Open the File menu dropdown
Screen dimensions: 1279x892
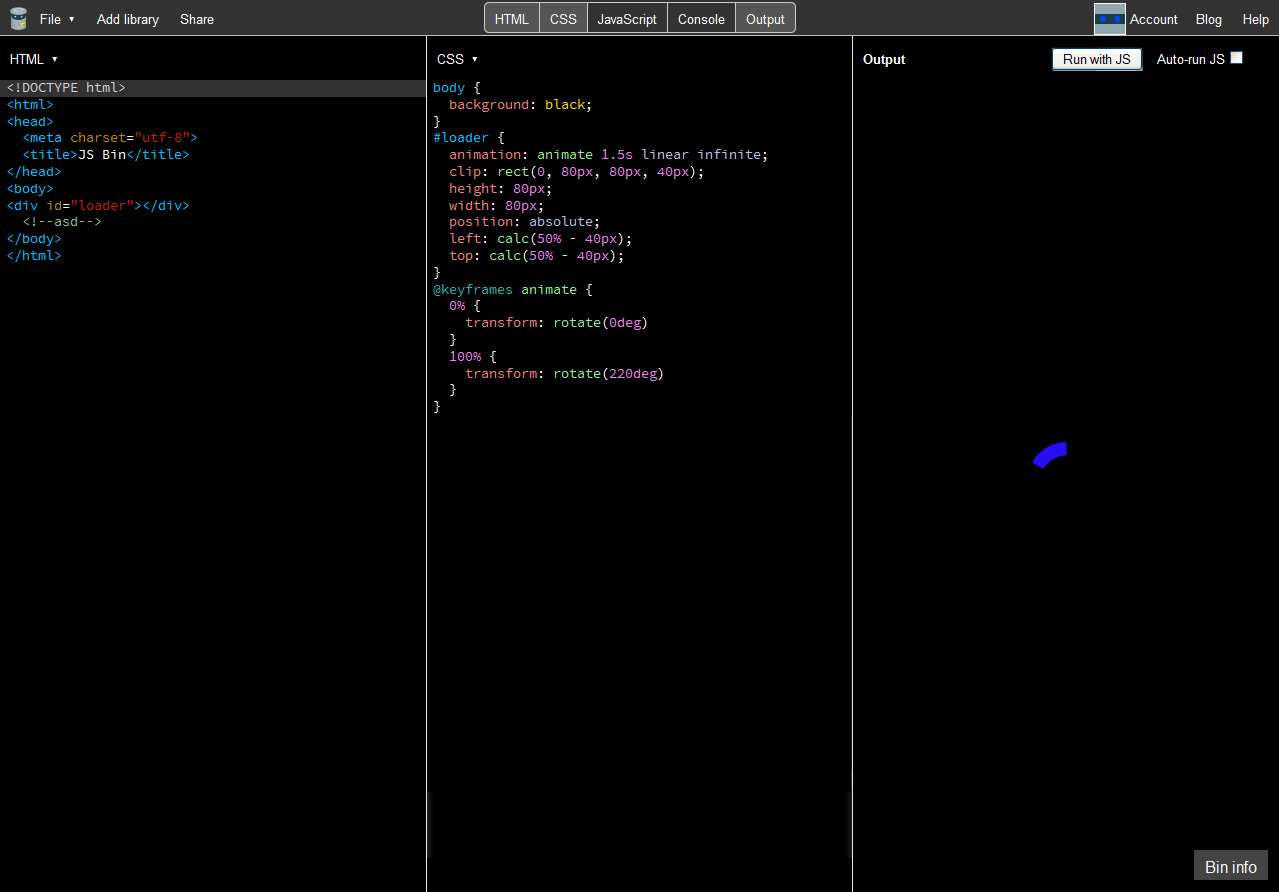(x=57, y=19)
